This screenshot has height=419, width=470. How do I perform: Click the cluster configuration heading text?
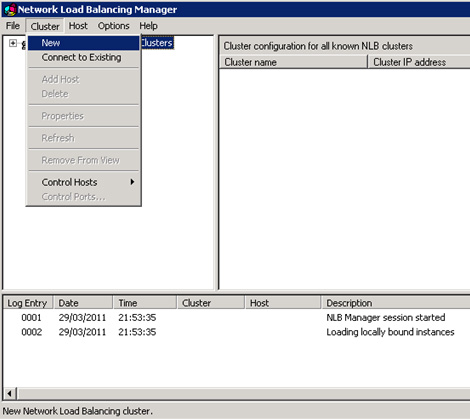tap(318, 46)
